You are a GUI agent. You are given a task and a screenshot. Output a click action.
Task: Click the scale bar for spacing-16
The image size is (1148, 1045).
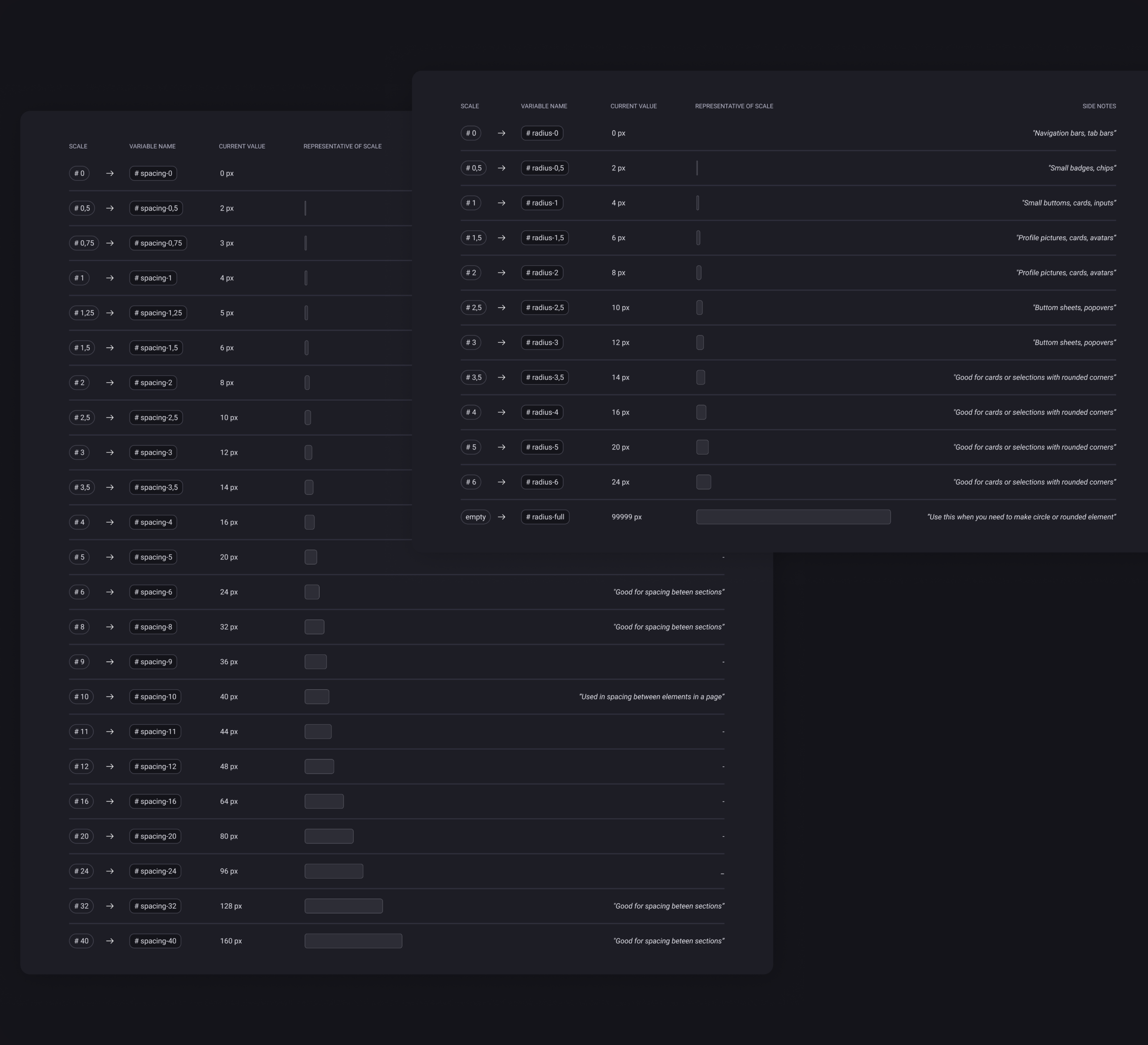point(324,801)
